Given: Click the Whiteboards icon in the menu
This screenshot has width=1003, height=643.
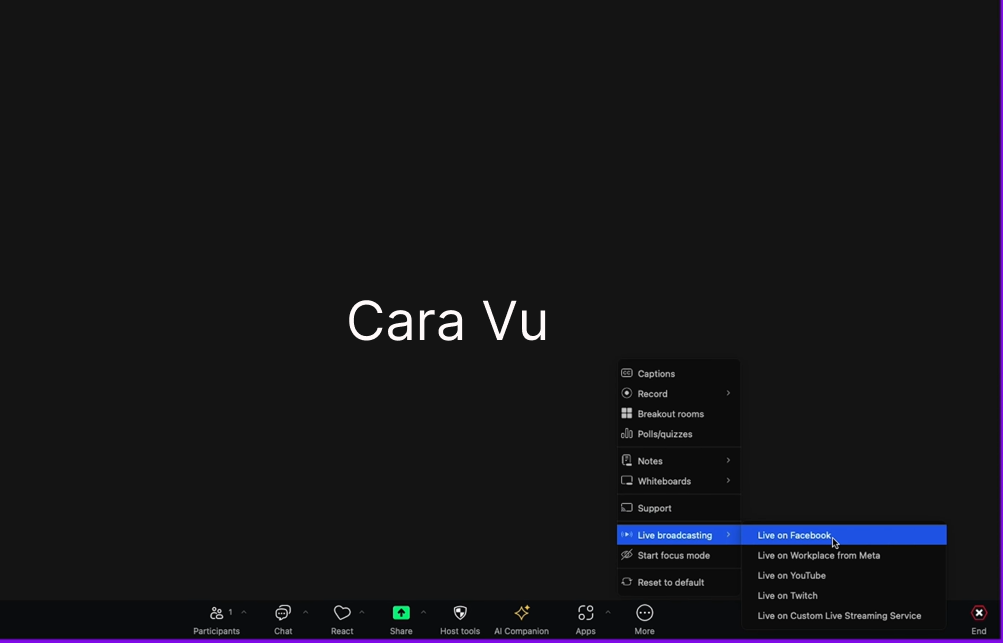Looking at the screenshot, I should click(x=626, y=481).
